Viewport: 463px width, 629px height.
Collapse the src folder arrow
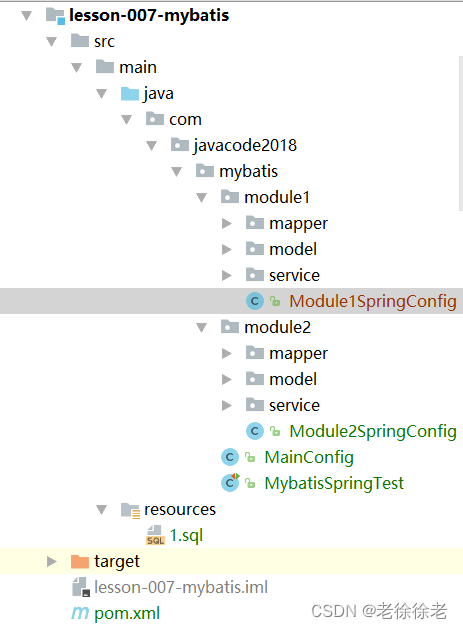pos(51,42)
